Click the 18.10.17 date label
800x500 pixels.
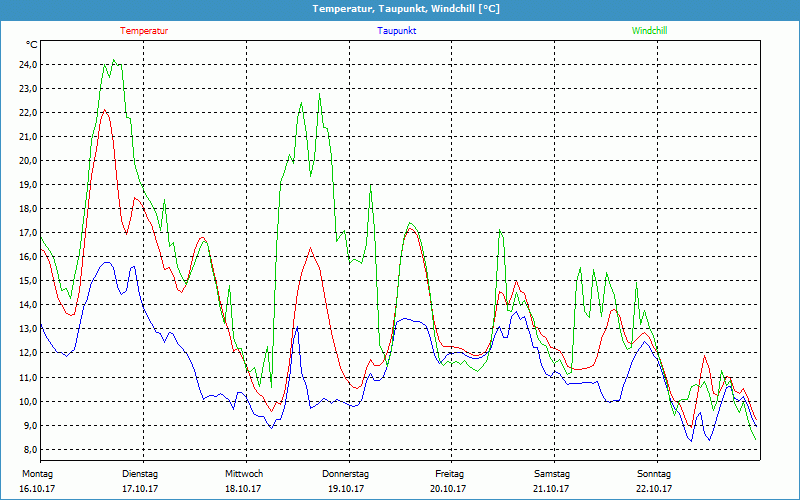(x=243, y=489)
